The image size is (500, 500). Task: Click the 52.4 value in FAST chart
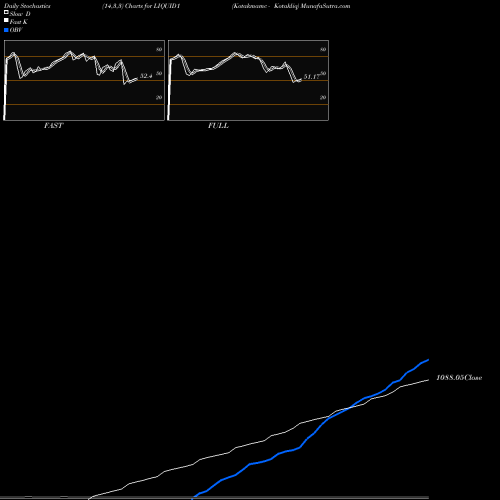[x=146, y=76]
